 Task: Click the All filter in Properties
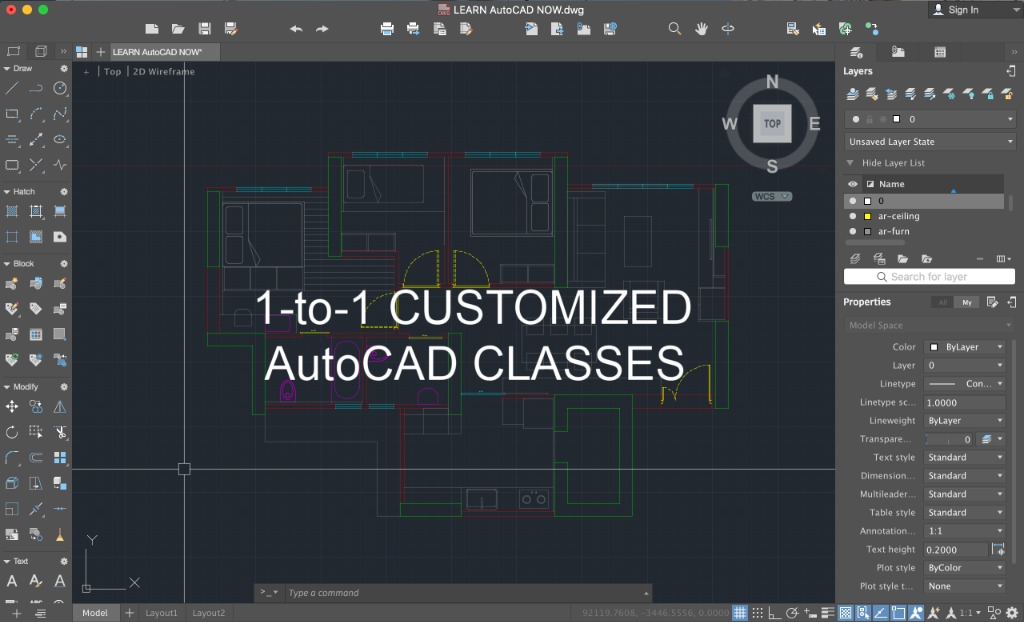pos(942,302)
